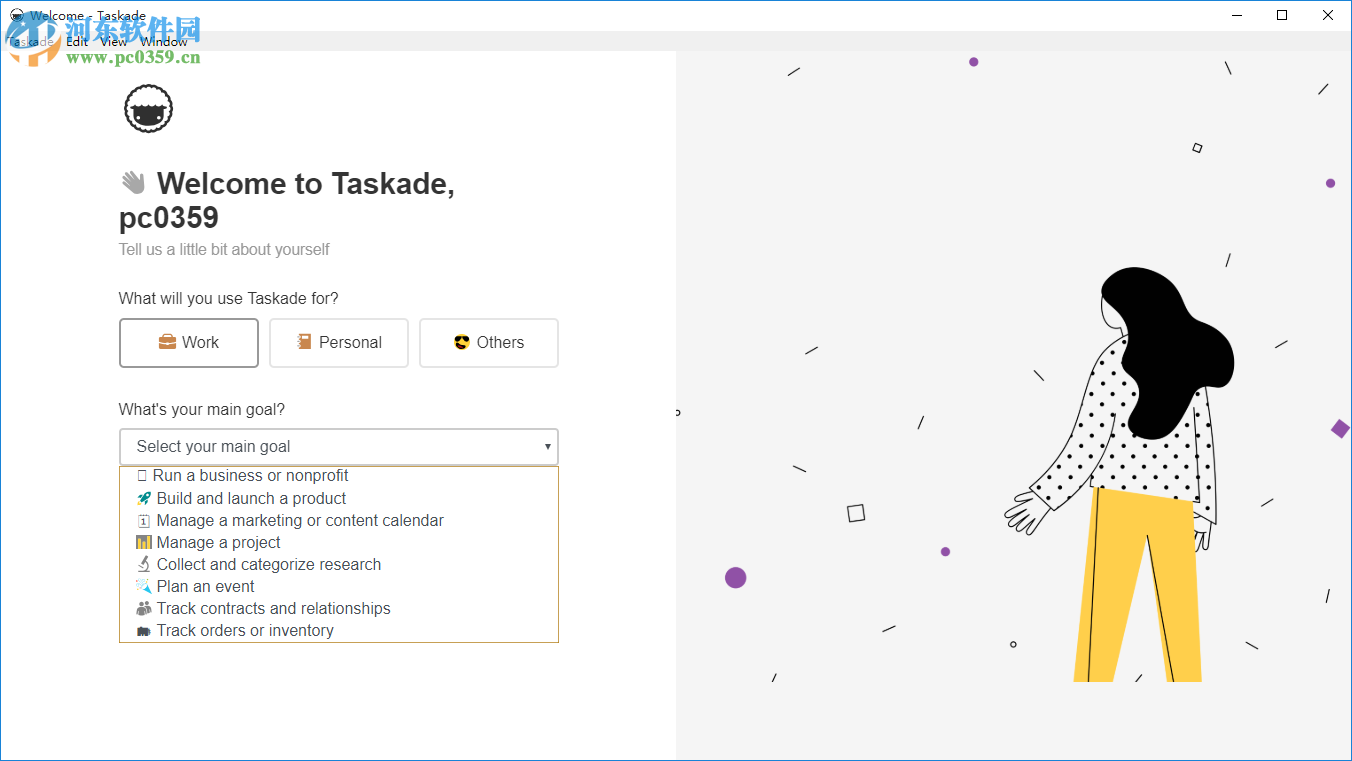This screenshot has width=1352, height=761.
Task: Open the Window menu
Action: pos(164,41)
